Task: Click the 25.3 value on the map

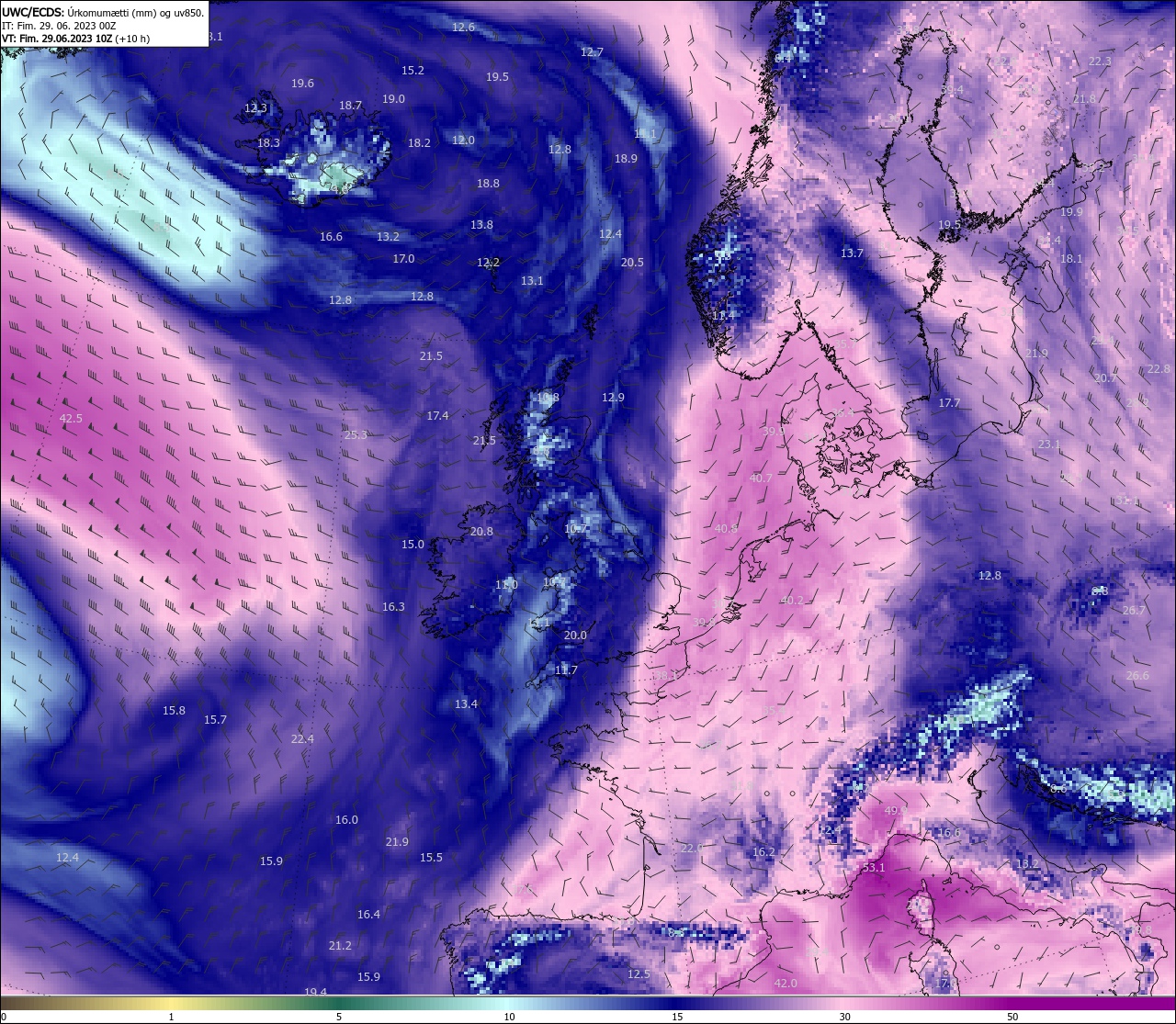Action: click(x=356, y=435)
